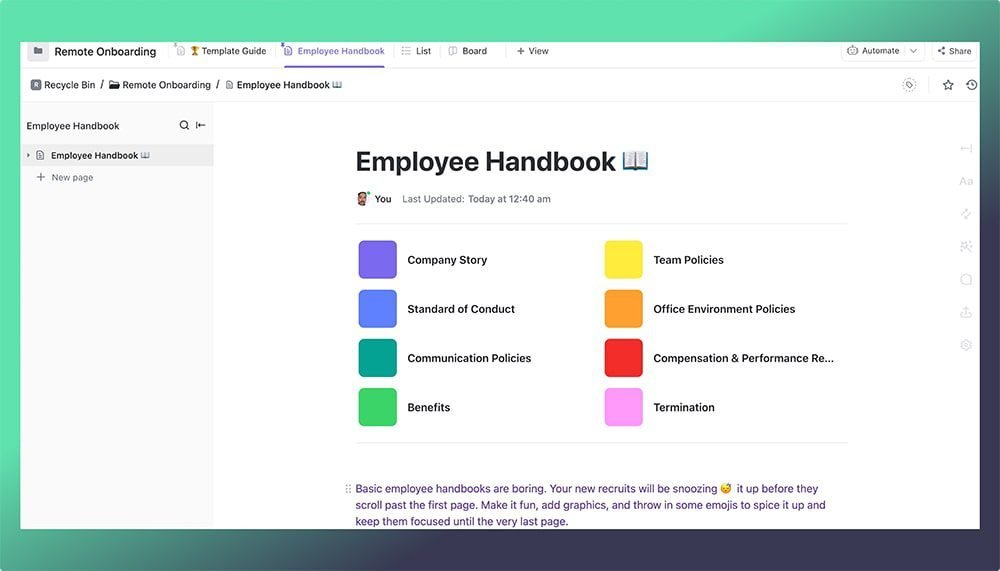
Task: Open the Benefits section link
Action: pos(429,407)
